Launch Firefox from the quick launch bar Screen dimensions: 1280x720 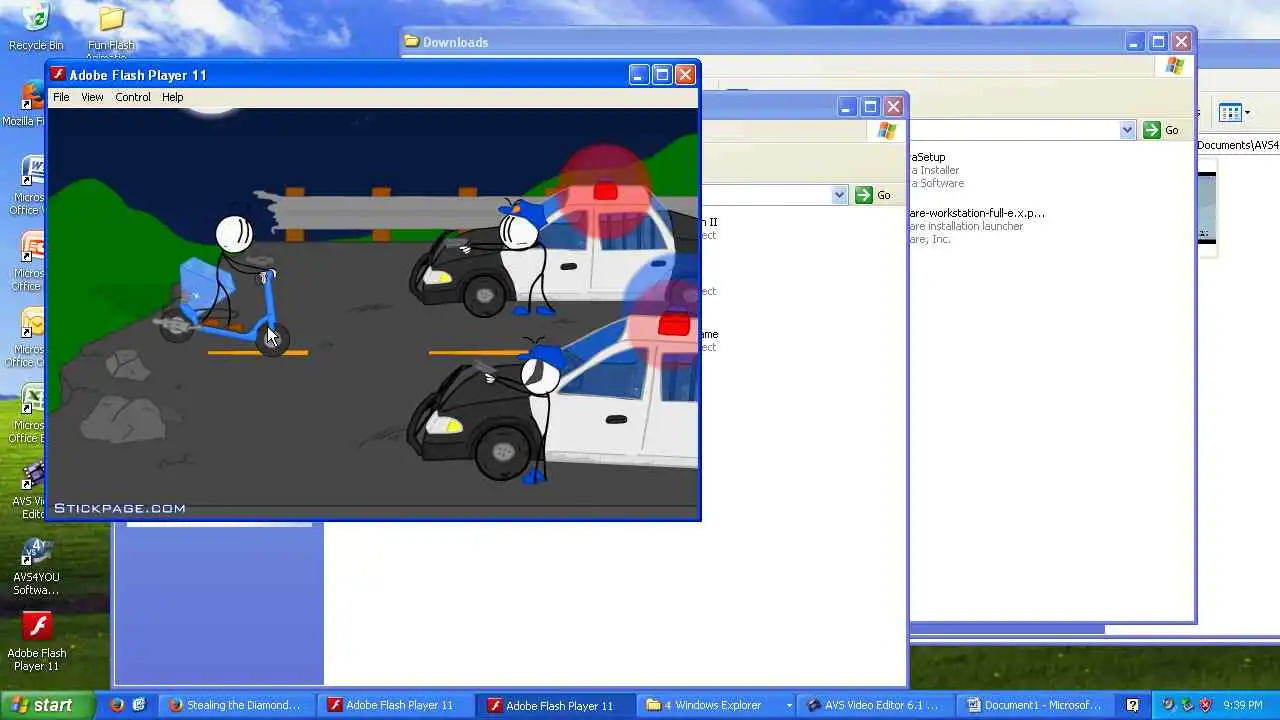117,705
